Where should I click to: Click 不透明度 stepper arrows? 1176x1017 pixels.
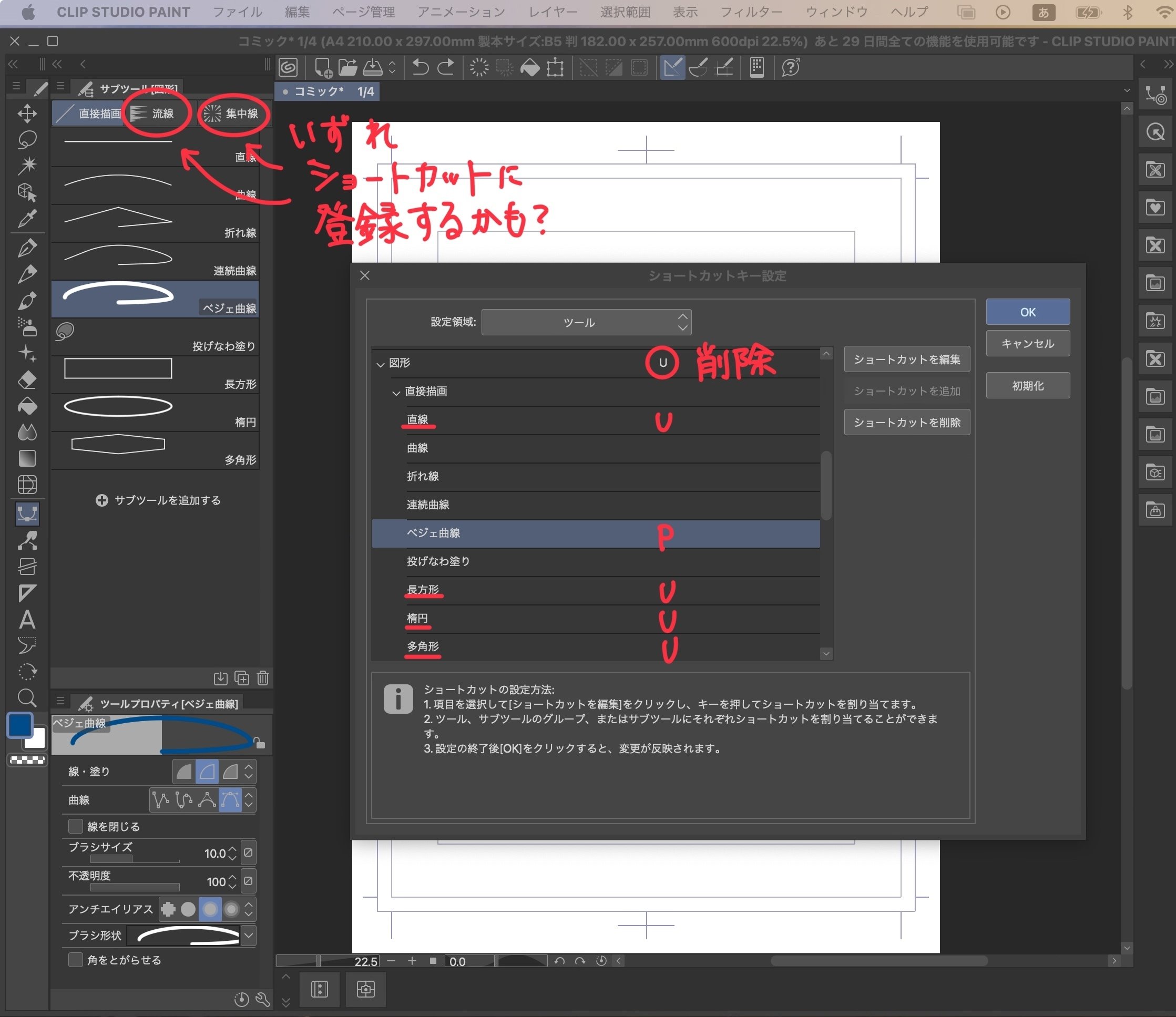point(232,881)
